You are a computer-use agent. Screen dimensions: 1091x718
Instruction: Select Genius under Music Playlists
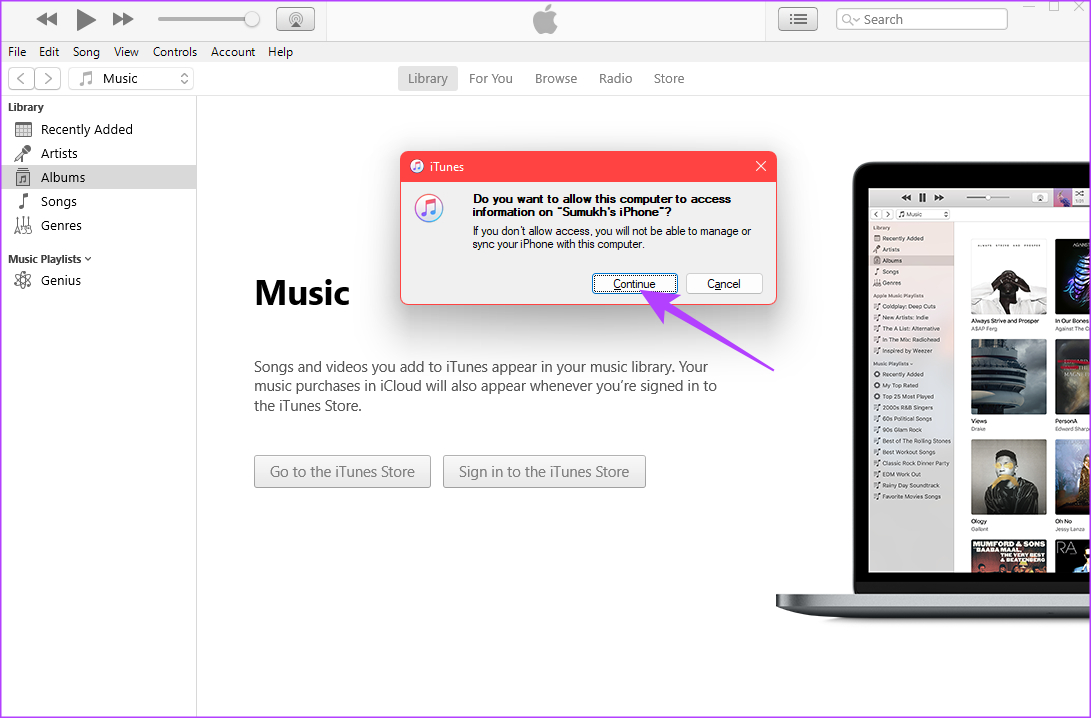click(61, 280)
